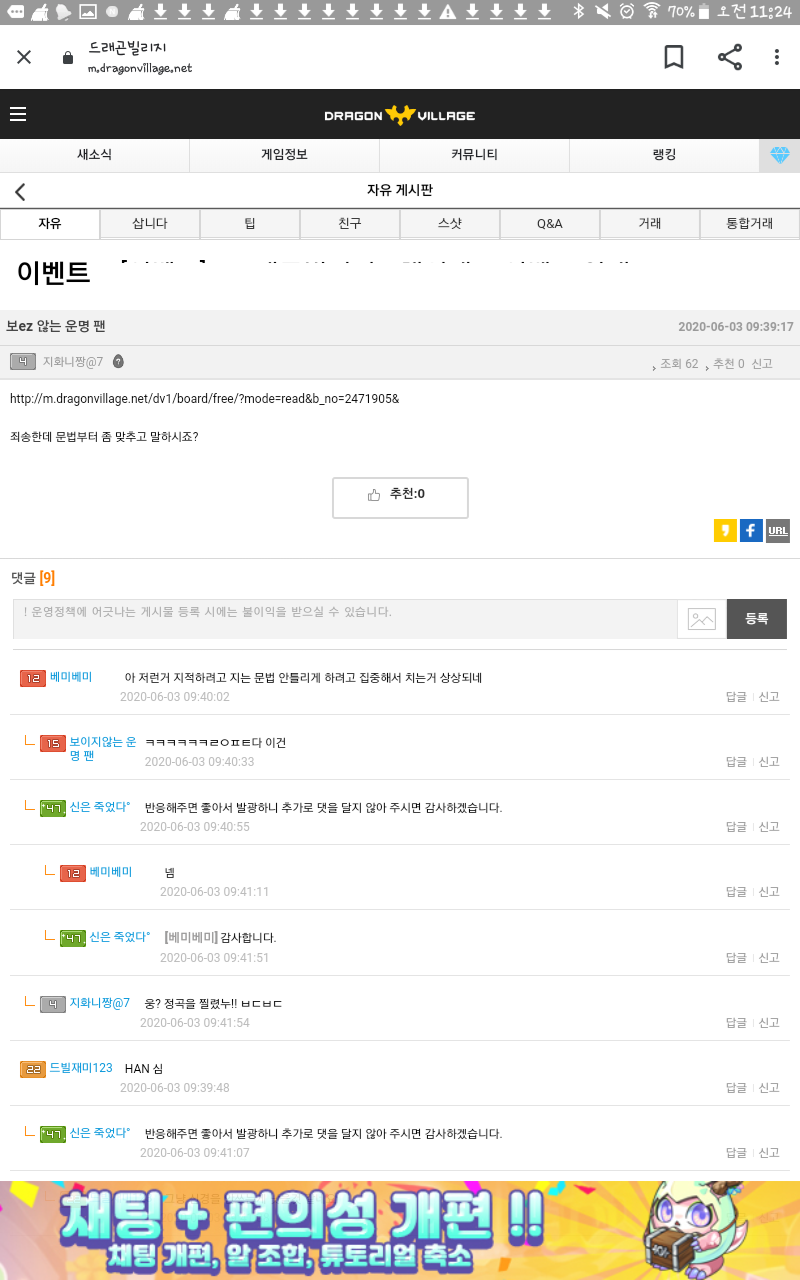Attach an image to the comment
800x1280 pixels.
pyautogui.click(x=701, y=619)
